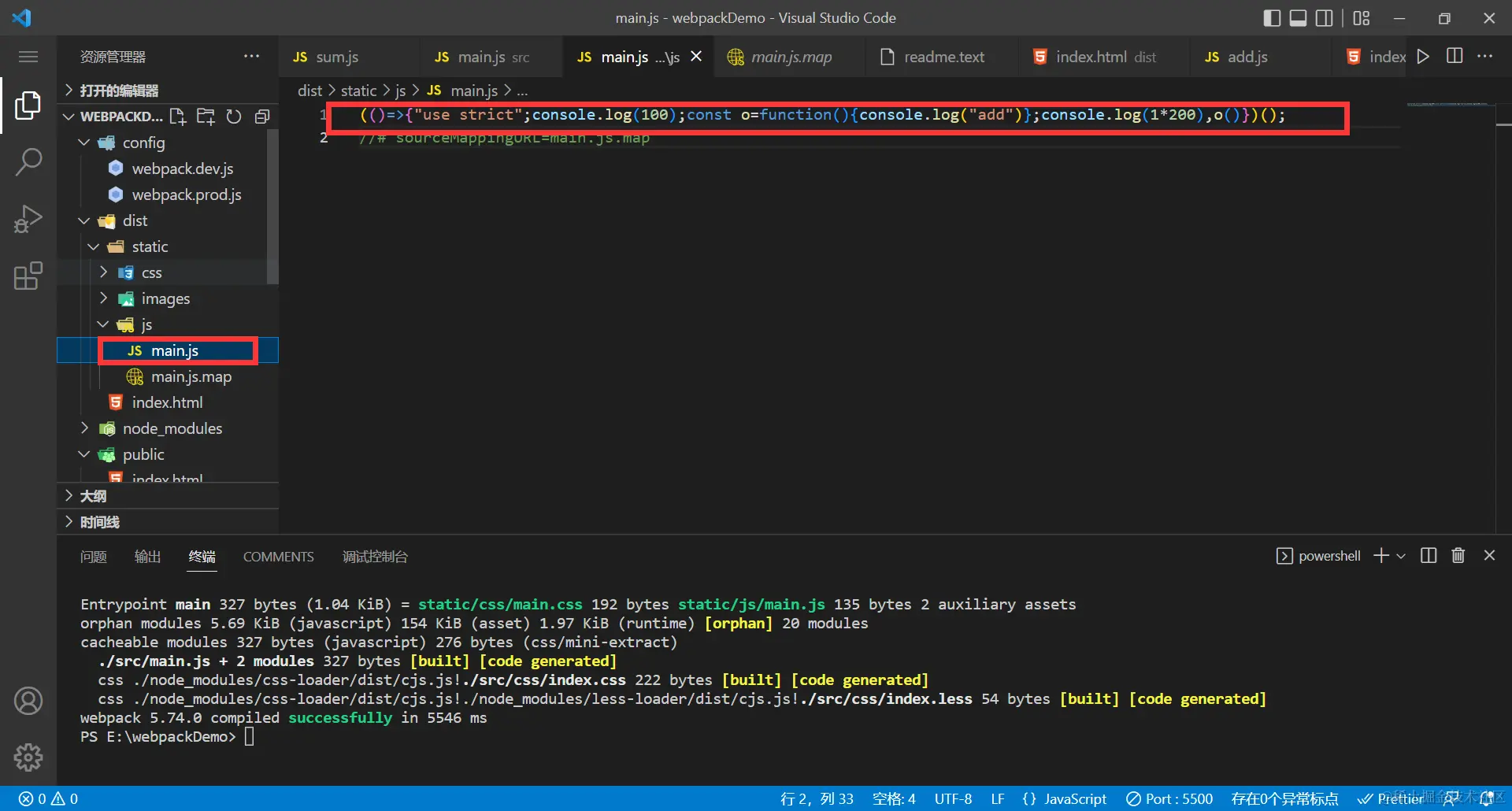Click the Prettier status bar item

pyautogui.click(x=1392, y=798)
